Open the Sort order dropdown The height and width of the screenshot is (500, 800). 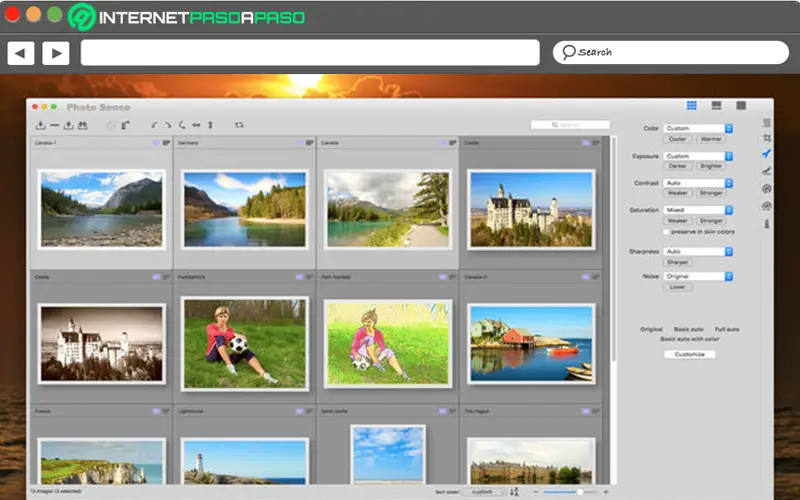click(x=484, y=492)
